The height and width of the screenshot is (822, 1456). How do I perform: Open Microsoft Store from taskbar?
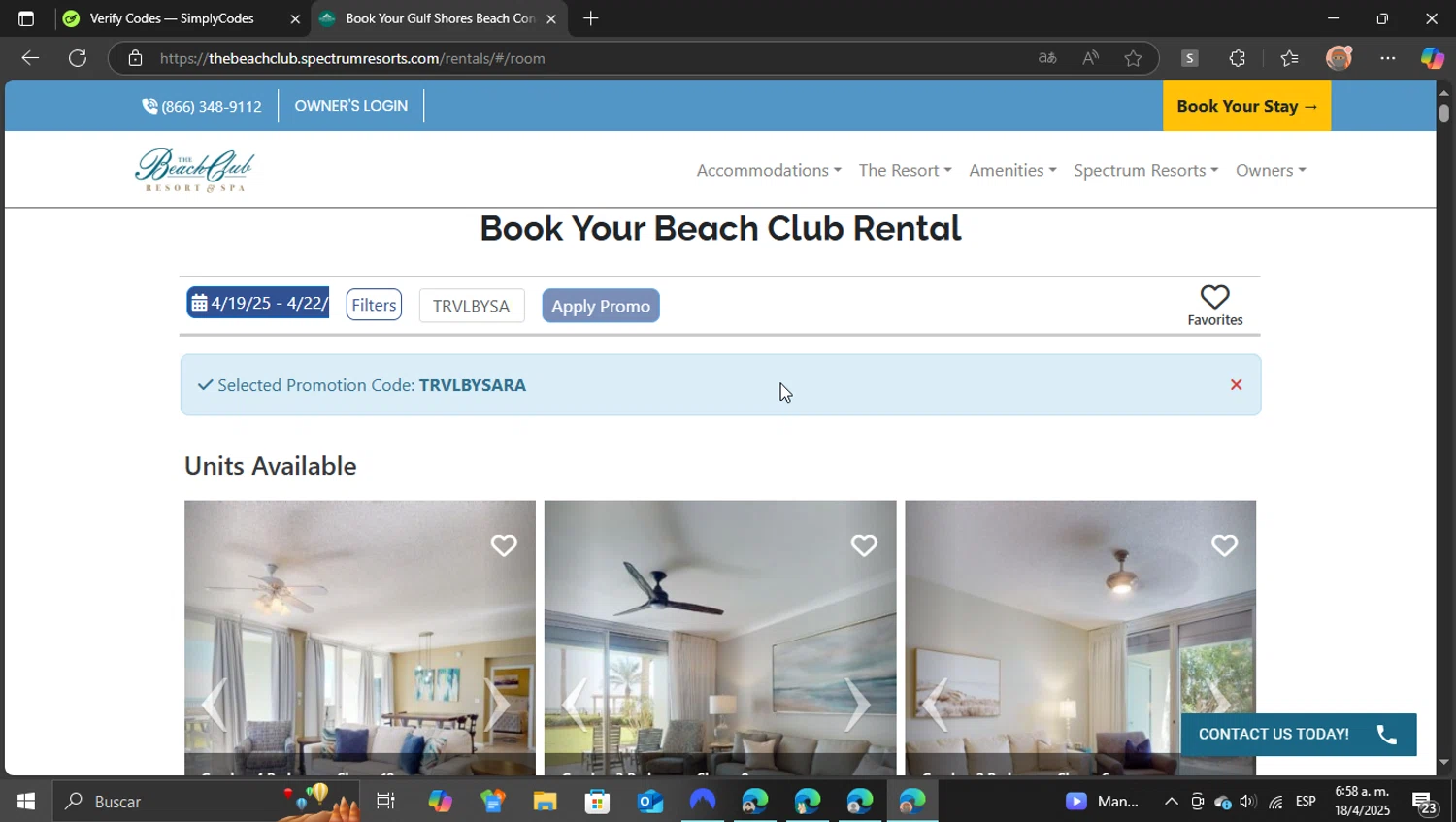[597, 802]
